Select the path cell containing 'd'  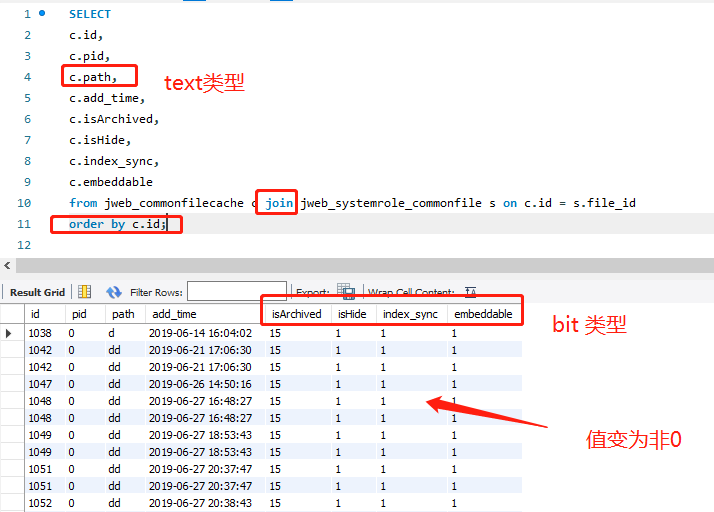(111, 332)
